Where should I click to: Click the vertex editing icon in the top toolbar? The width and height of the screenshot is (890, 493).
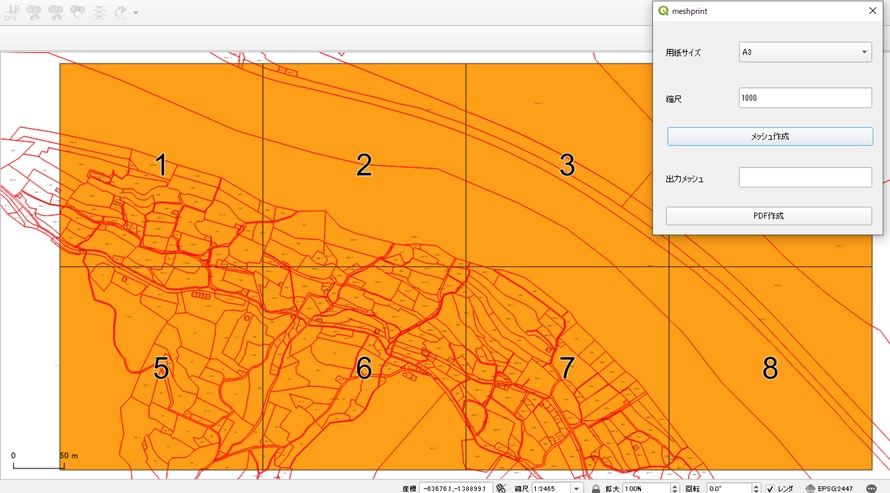tap(13, 12)
